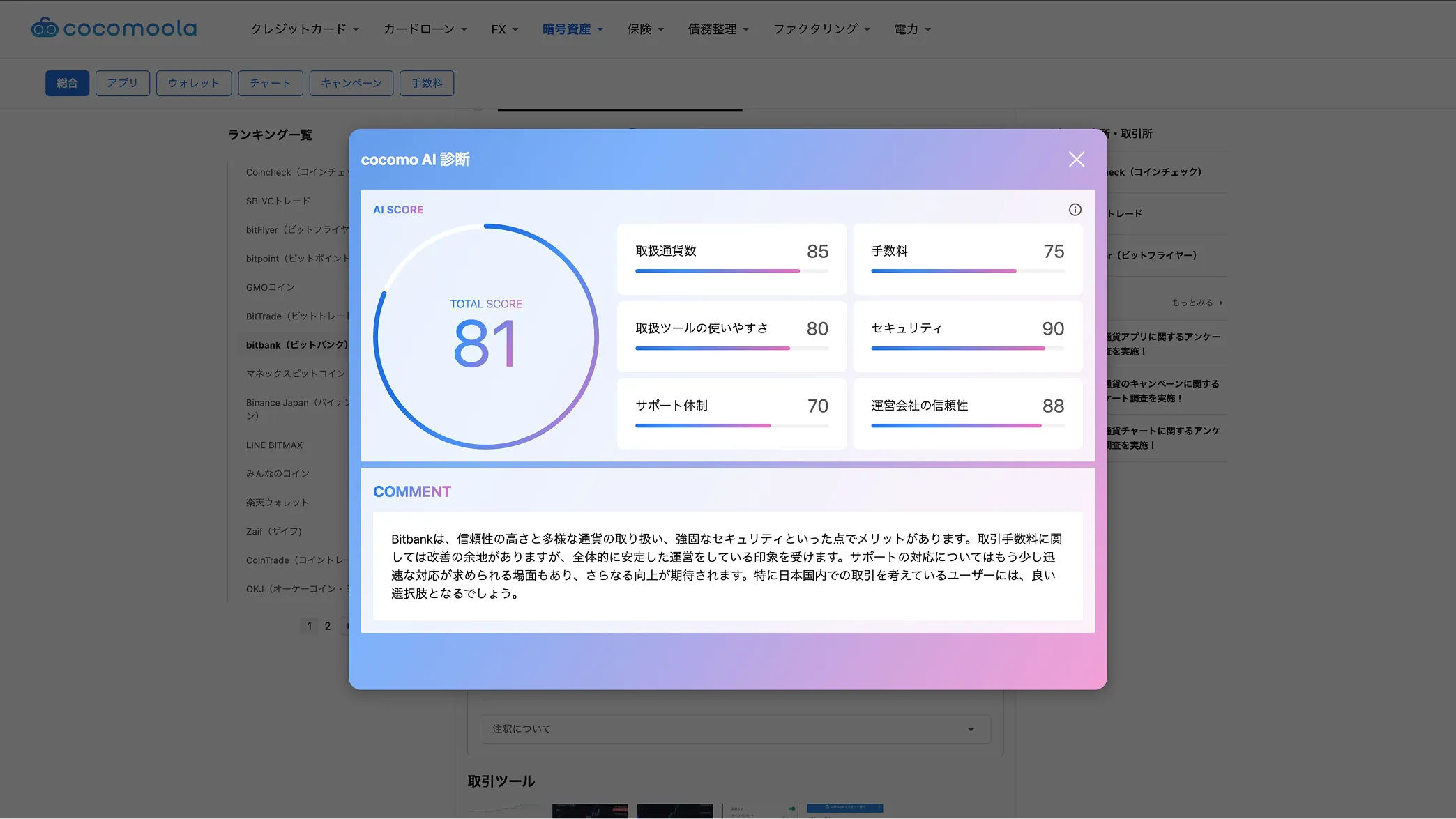Select the チャート ranking filter
This screenshot has width=1456, height=819.
tap(270, 83)
